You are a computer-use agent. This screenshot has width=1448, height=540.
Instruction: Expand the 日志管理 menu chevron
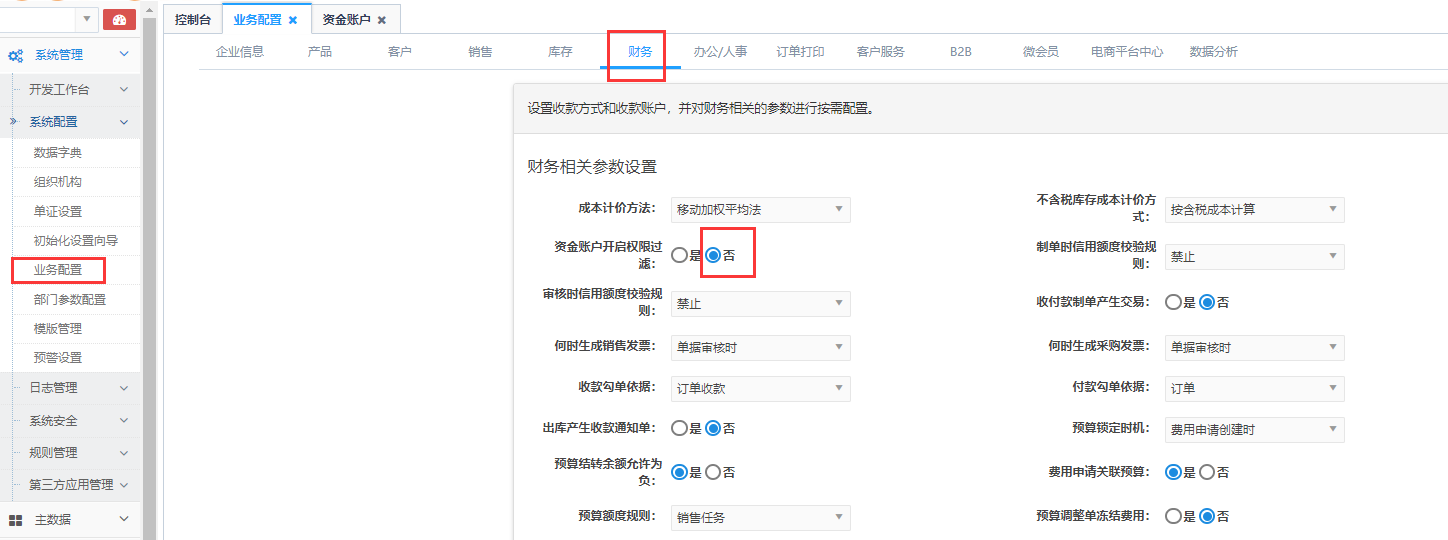point(124,388)
